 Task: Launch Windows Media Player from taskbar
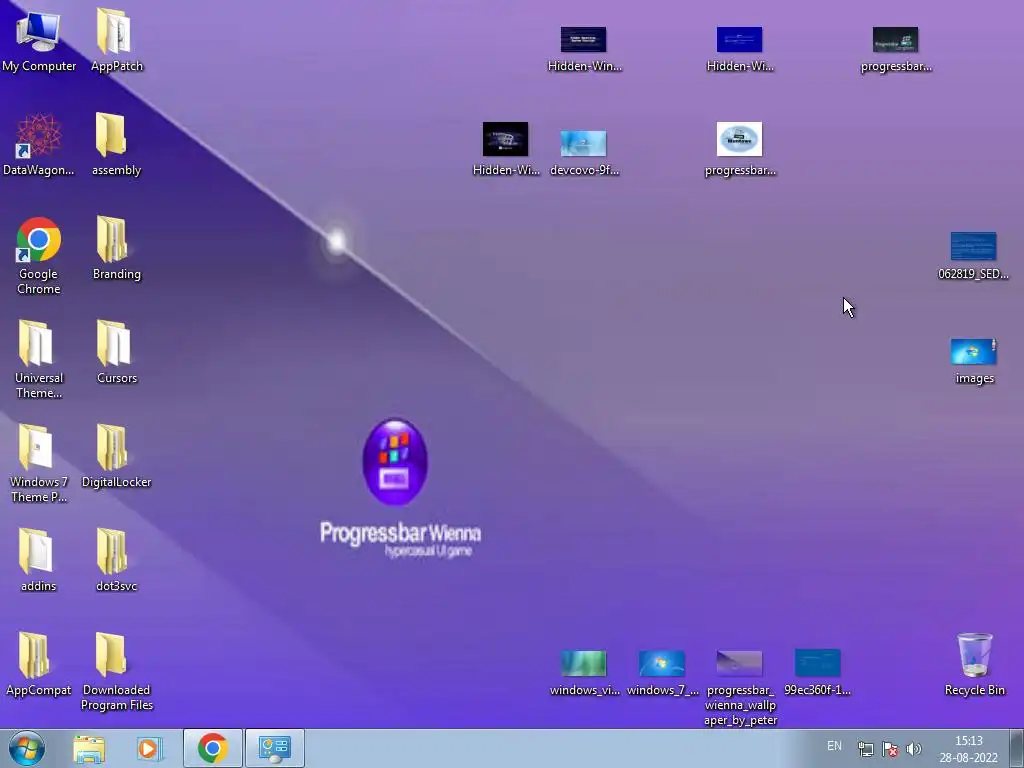tap(150, 748)
